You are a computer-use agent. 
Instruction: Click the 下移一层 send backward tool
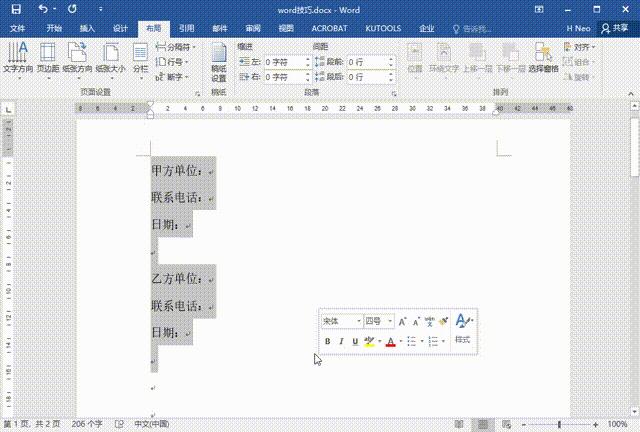510,59
